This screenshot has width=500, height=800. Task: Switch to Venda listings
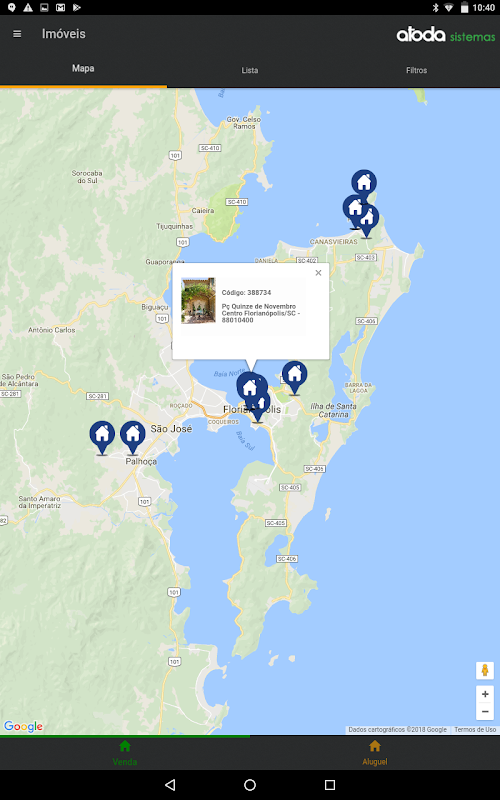coord(125,753)
